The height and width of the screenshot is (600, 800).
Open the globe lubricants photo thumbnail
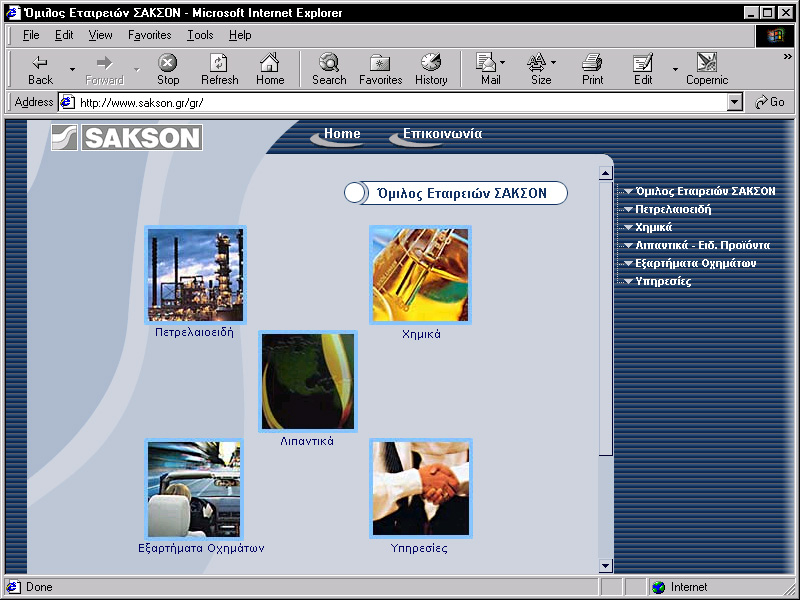click(308, 382)
